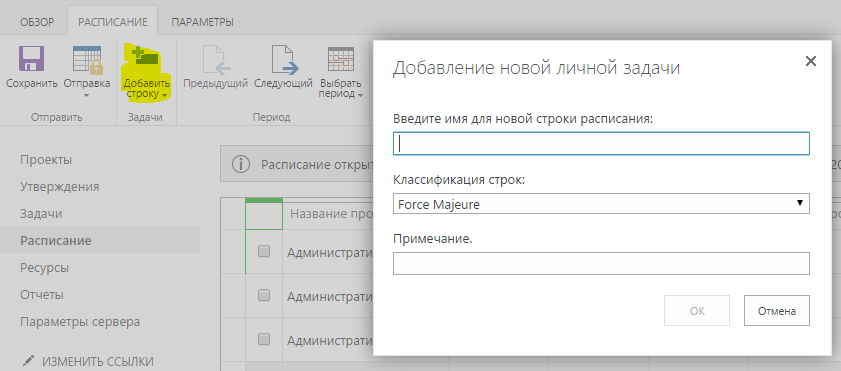Screen dimensions: 841x371
Task: Switch to the ПАРАМЕТРЫ tab
Action: 202,23
